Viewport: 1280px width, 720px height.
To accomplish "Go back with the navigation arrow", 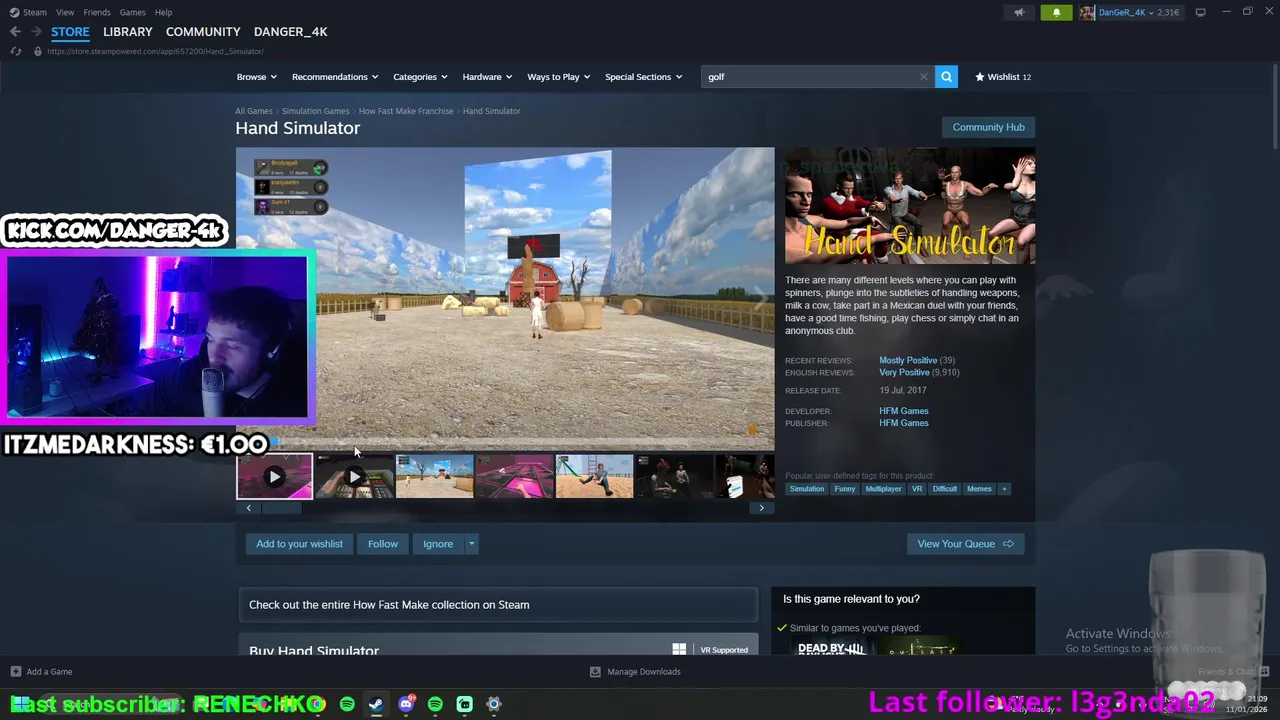I will coord(15,32).
